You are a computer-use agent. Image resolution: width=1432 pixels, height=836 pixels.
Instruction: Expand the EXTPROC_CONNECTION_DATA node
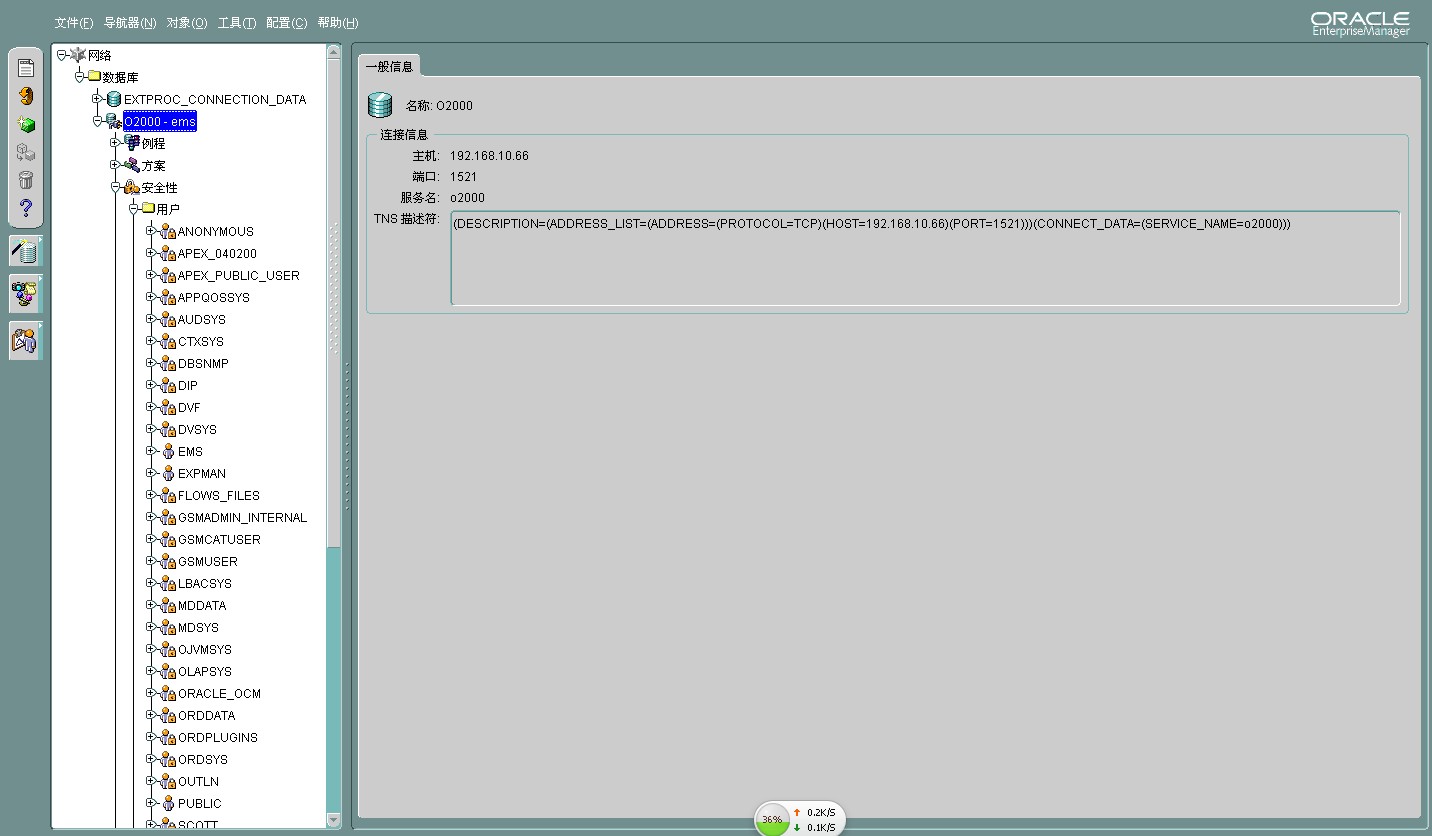[x=97, y=99]
